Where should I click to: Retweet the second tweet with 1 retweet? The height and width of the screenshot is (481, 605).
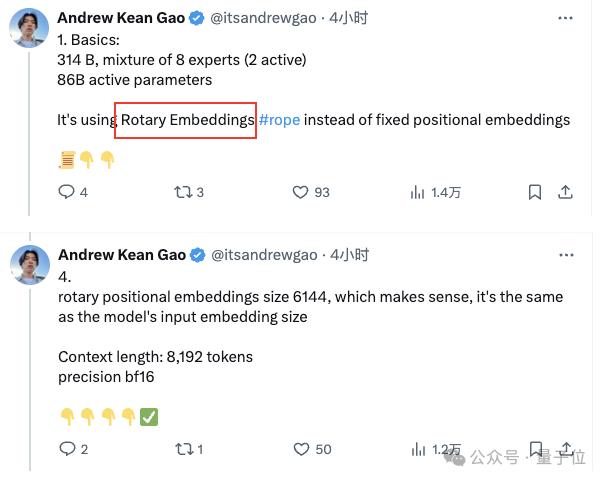(184, 449)
